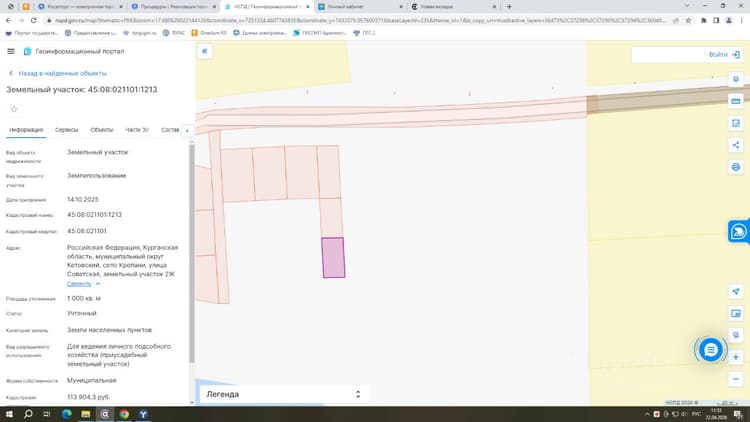Select the highlighted purple land plot
The height and width of the screenshot is (422, 750).
click(x=333, y=257)
